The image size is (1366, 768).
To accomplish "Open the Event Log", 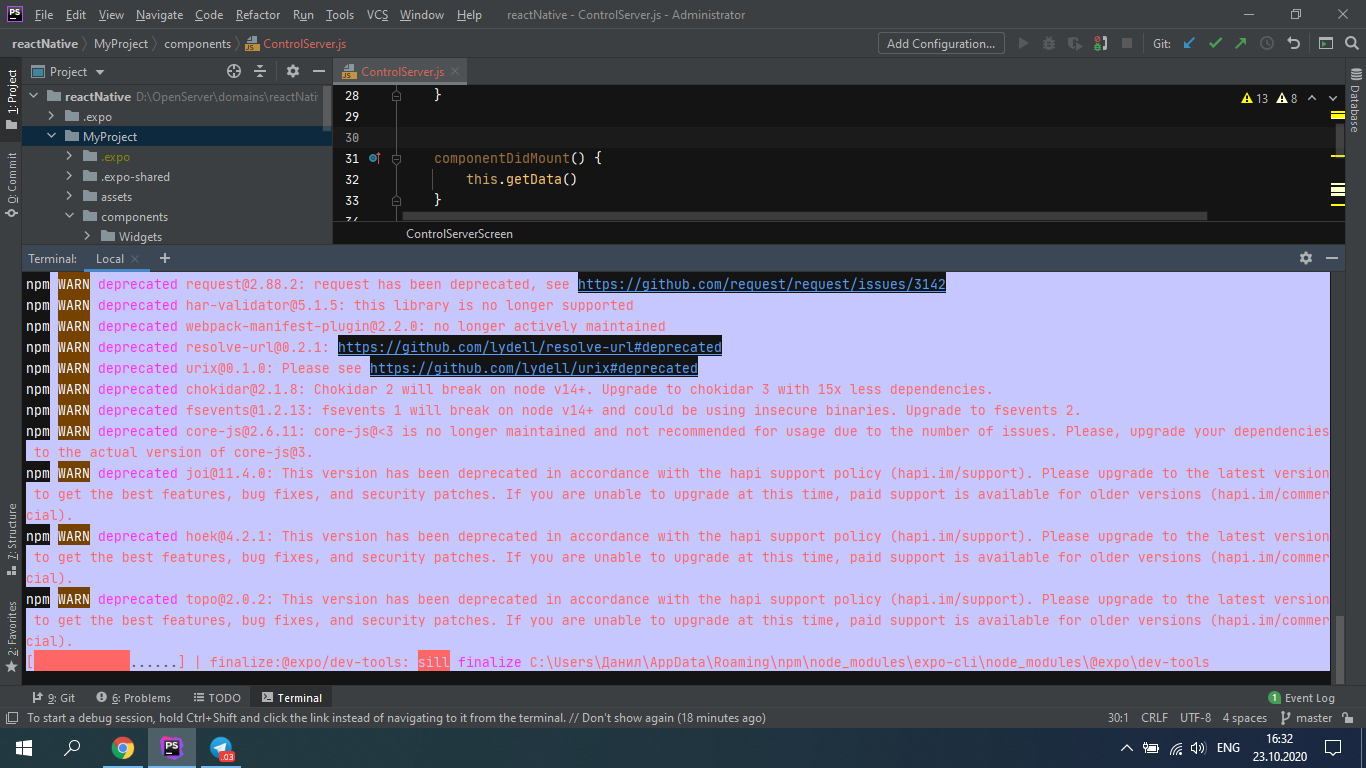I will pos(1301,698).
